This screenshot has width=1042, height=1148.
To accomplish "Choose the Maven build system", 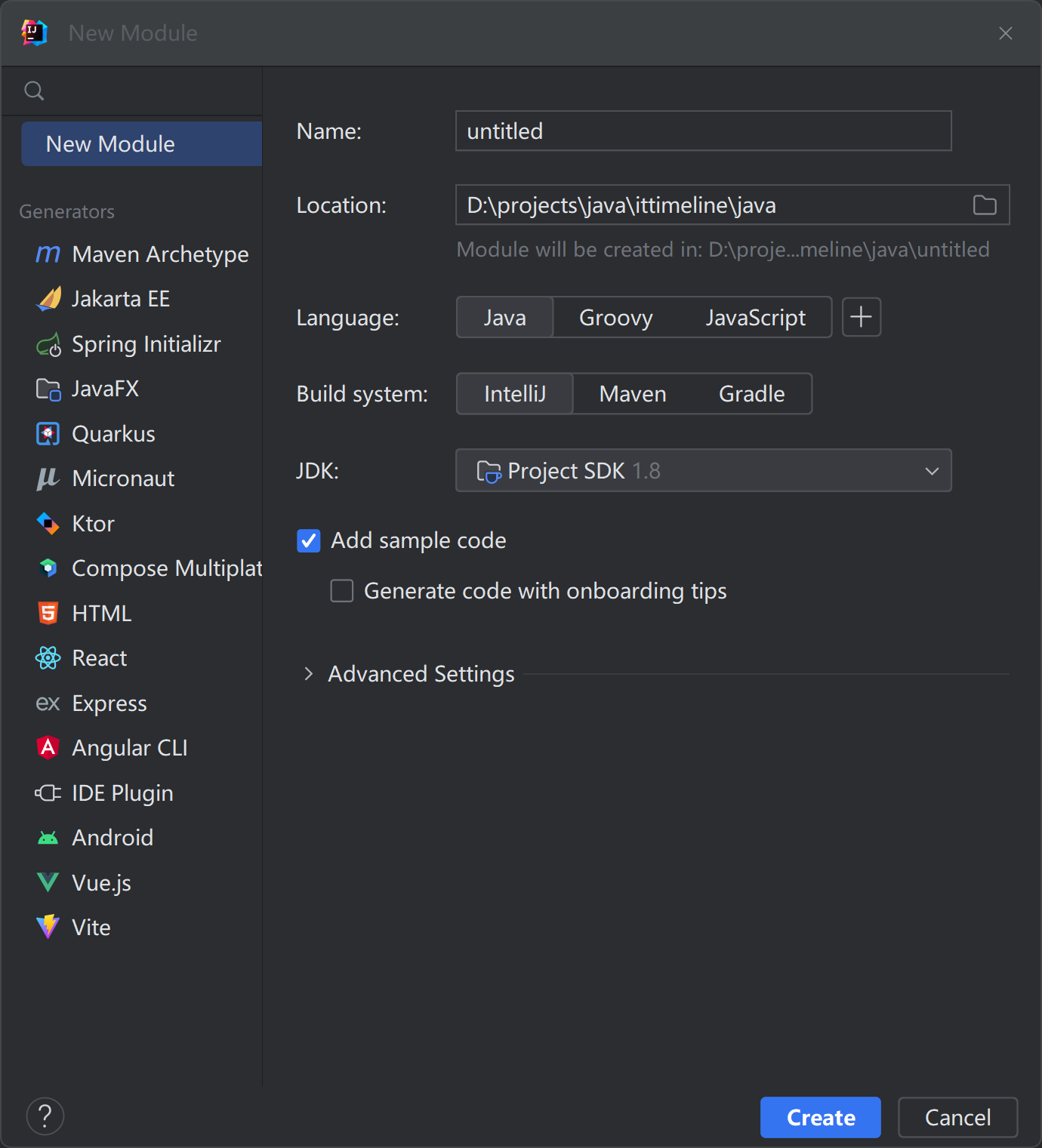I will click(633, 393).
